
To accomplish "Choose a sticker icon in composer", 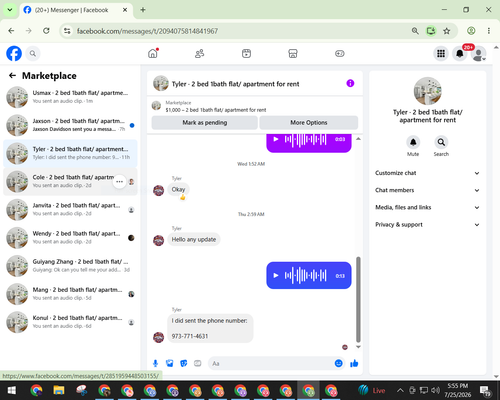I will click(184, 363).
